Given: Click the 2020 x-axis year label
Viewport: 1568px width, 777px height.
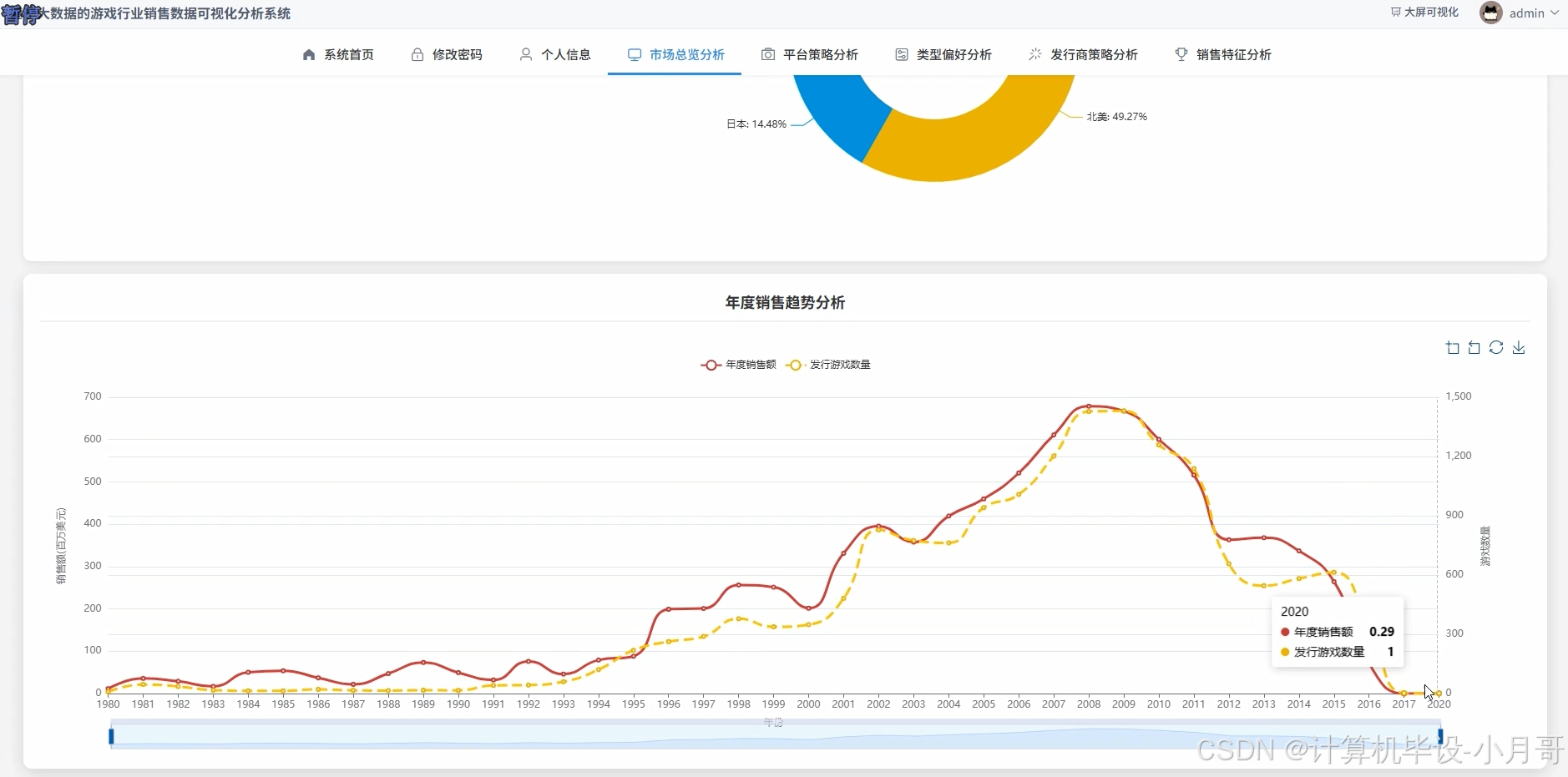Looking at the screenshot, I should (1439, 704).
